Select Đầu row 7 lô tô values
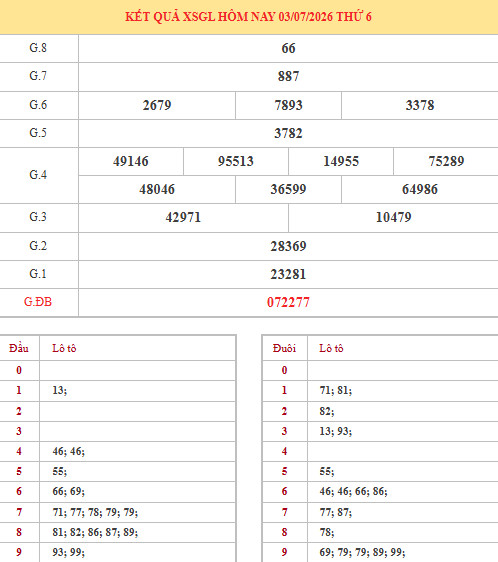This screenshot has height=562, width=498. (x=95, y=512)
